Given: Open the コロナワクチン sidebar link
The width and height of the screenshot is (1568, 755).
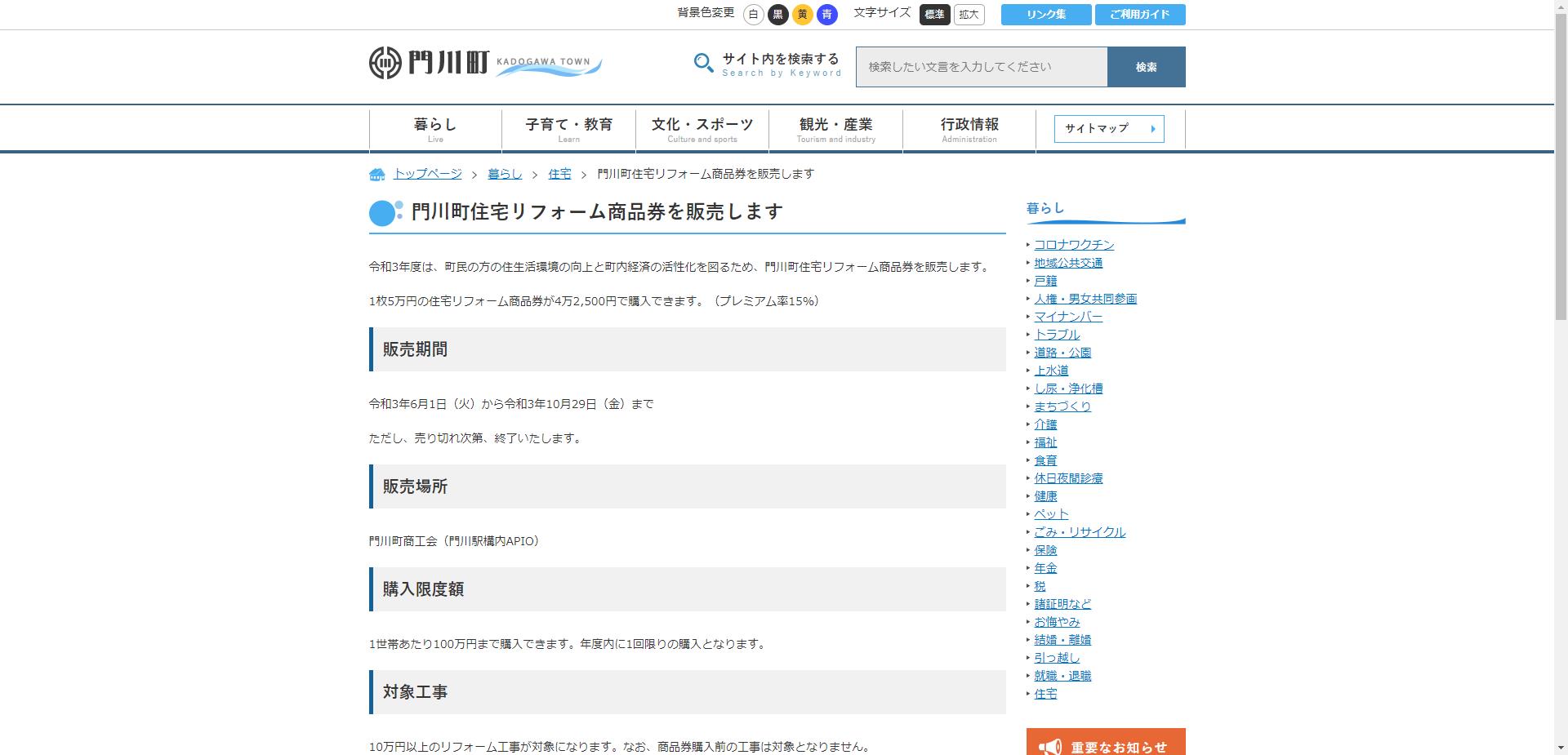Looking at the screenshot, I should pos(1074,245).
